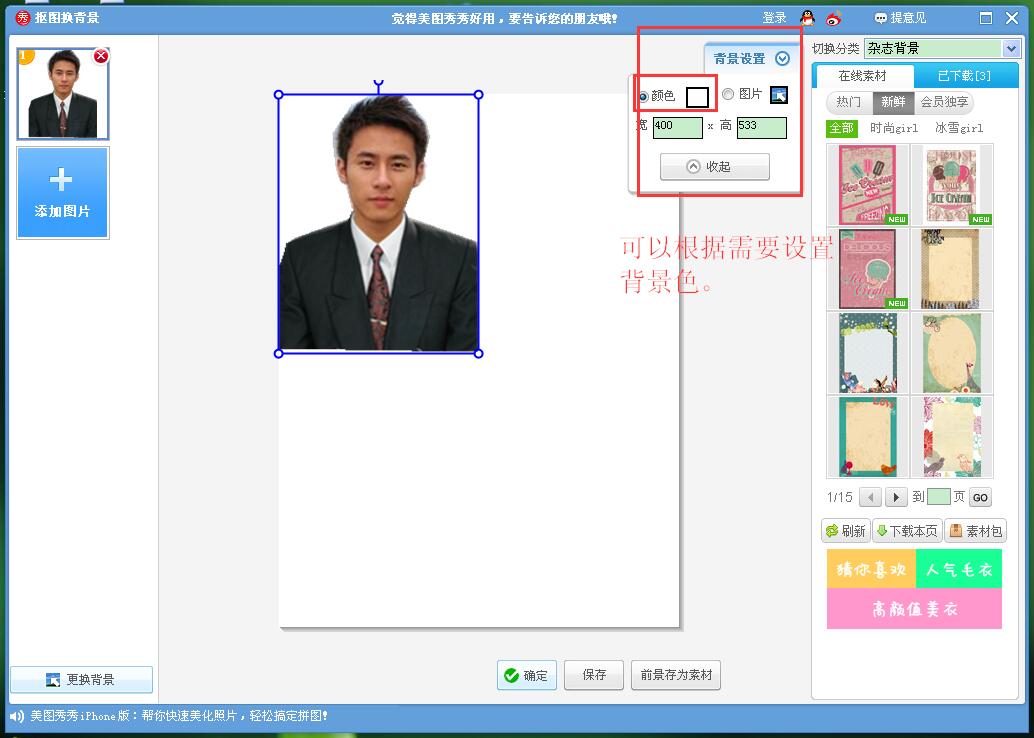Remove the portrait thumbnail with red X
The image size is (1034, 738).
click(101, 57)
